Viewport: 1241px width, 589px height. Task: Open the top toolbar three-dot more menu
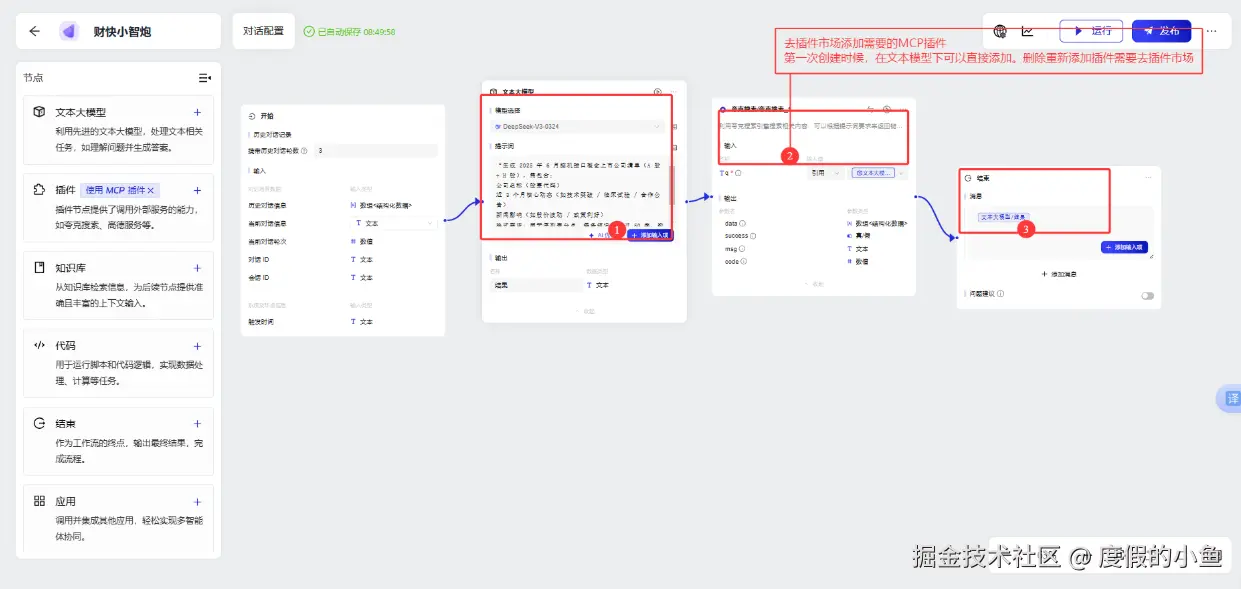[x=1211, y=31]
